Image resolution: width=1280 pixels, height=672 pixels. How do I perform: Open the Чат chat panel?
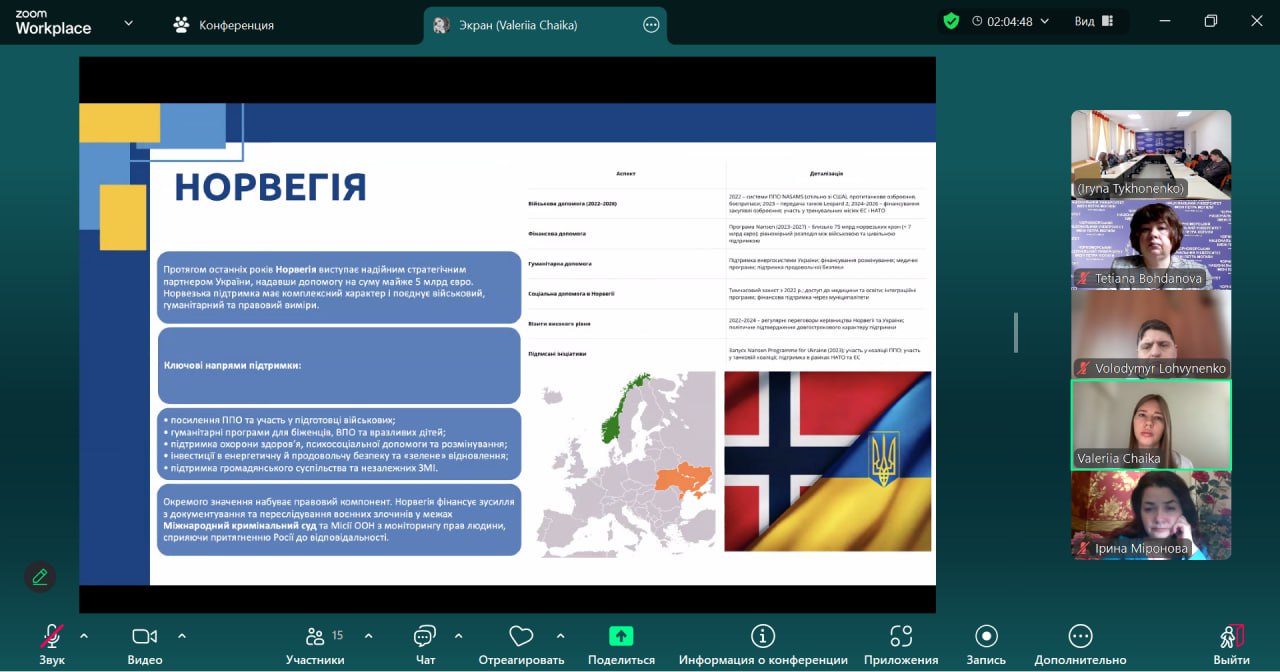pyautogui.click(x=425, y=637)
